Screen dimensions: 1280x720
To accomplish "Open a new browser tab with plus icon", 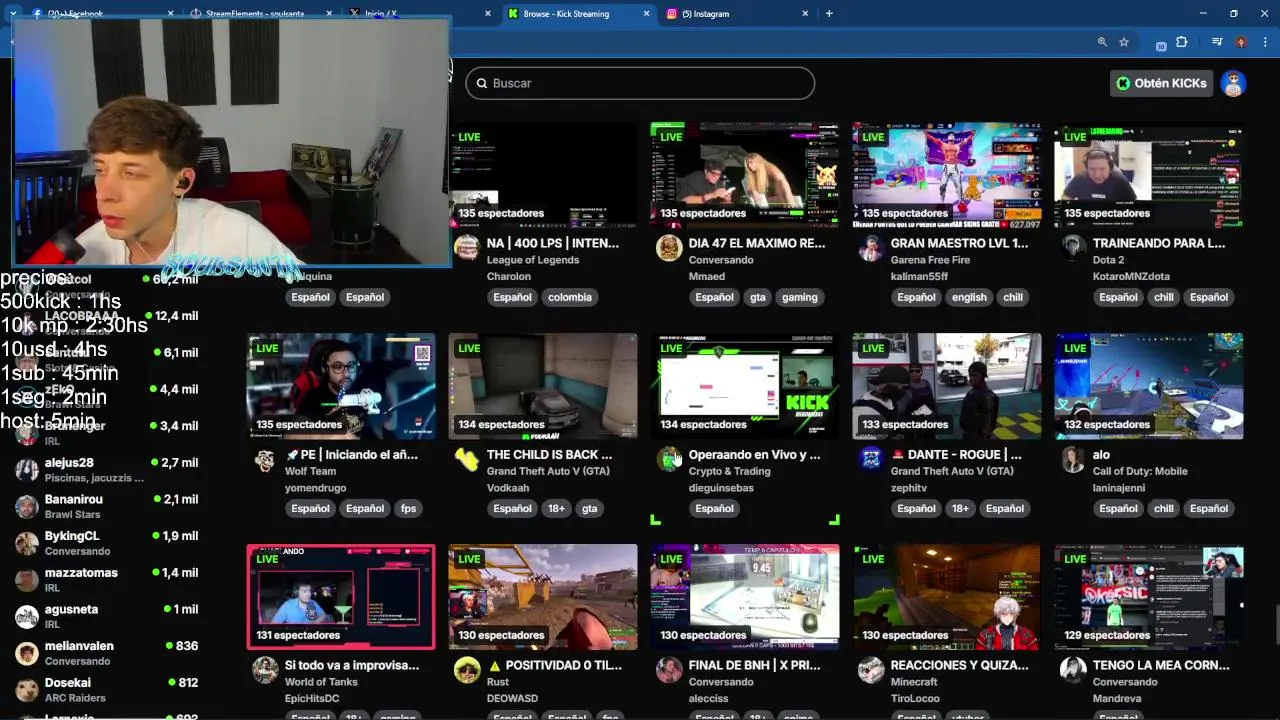I will click(x=829, y=13).
